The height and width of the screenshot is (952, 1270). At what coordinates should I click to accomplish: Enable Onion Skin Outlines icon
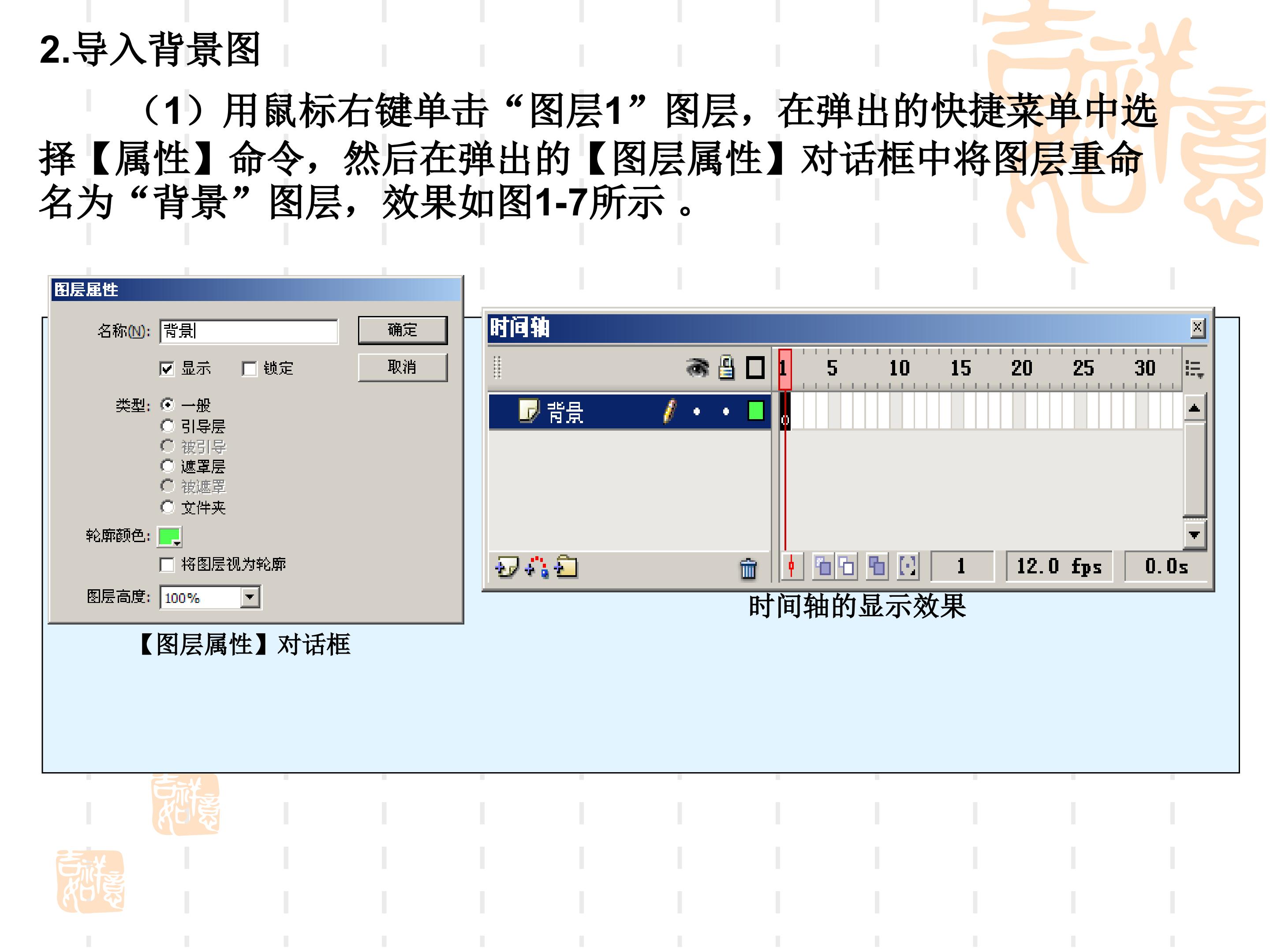[846, 566]
